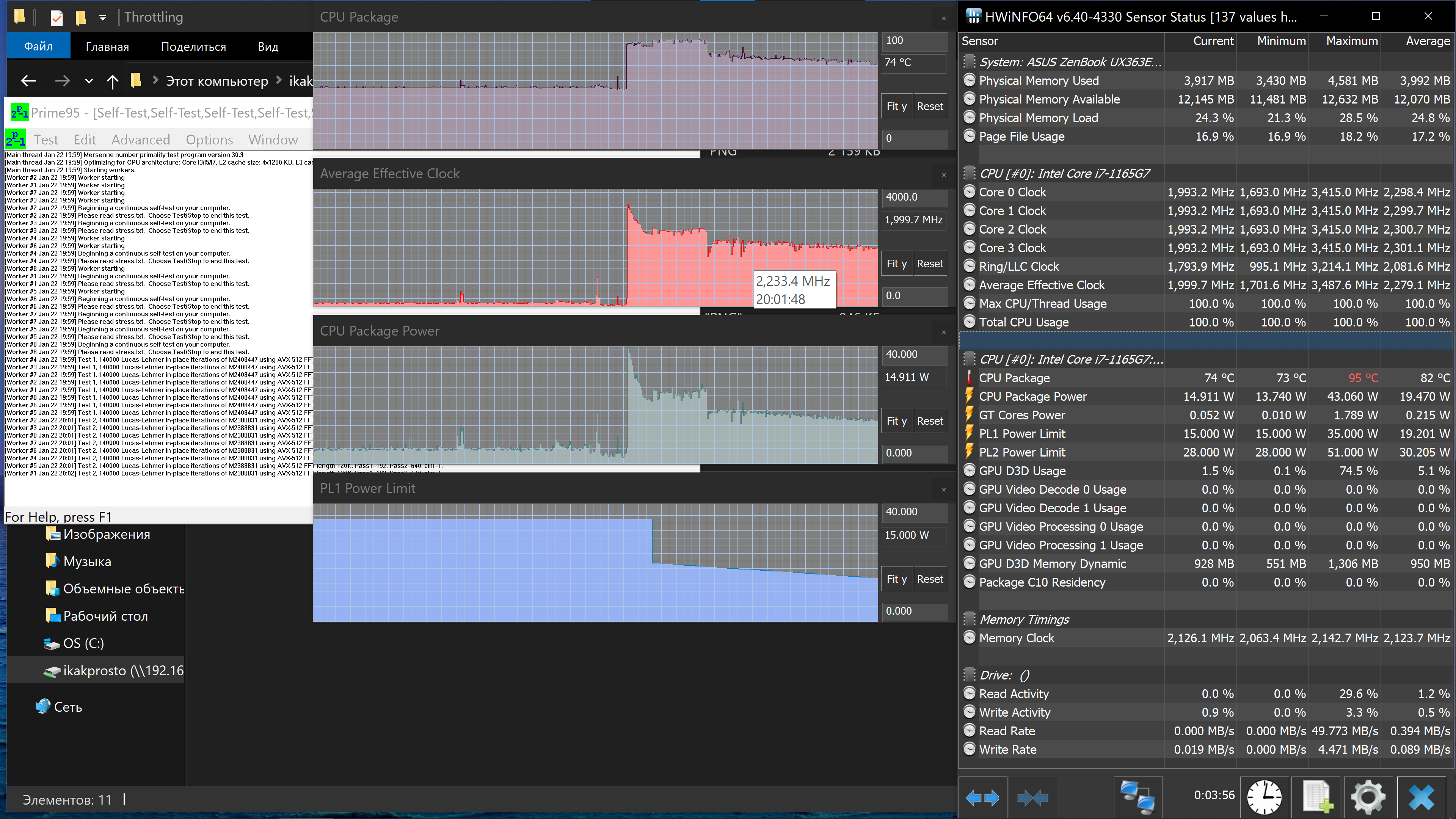Viewport: 1456px width, 819px height.
Task: Open the Музыка folder in sidebar
Action: click(x=78, y=561)
